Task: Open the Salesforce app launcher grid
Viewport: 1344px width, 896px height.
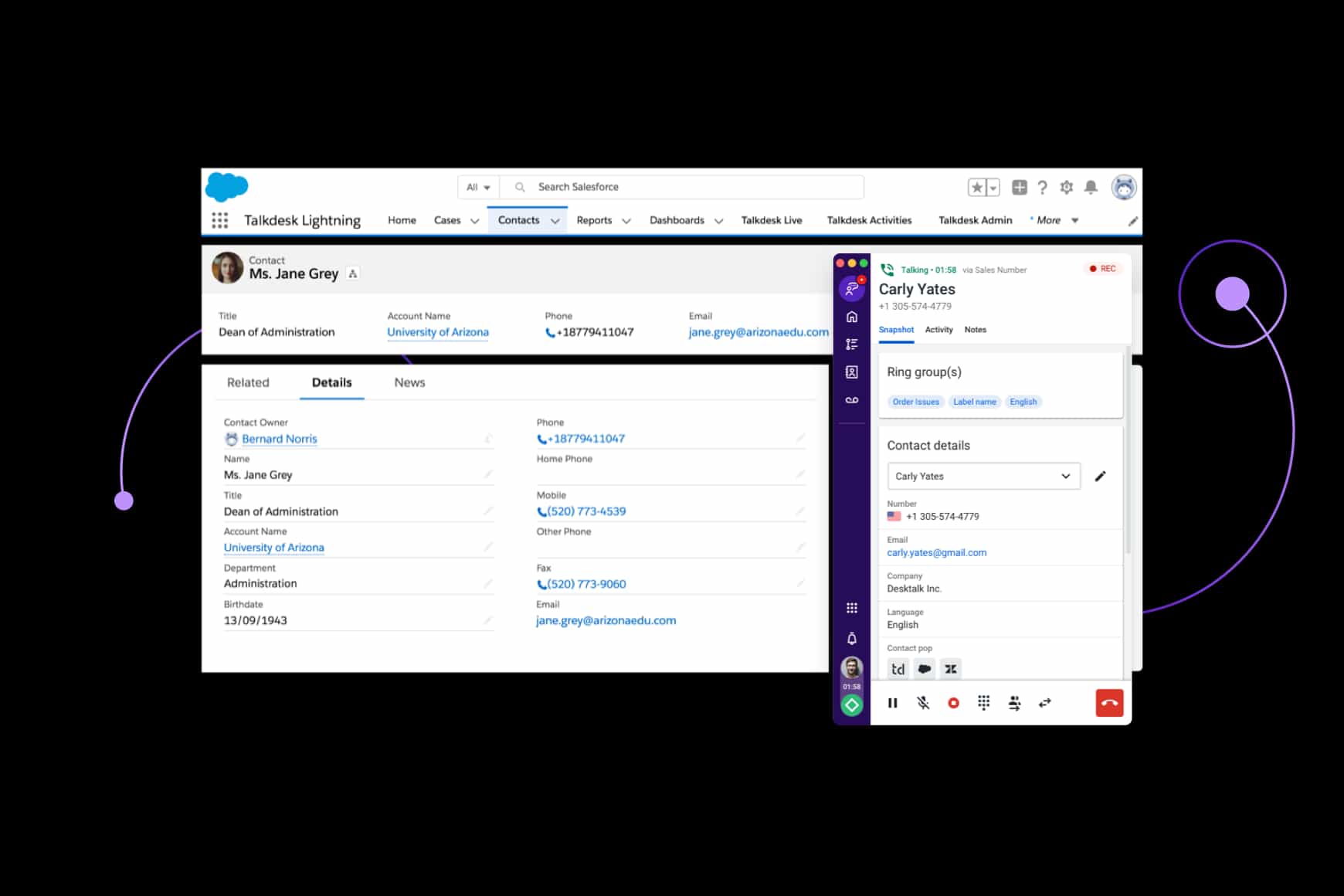Action: pos(219,220)
